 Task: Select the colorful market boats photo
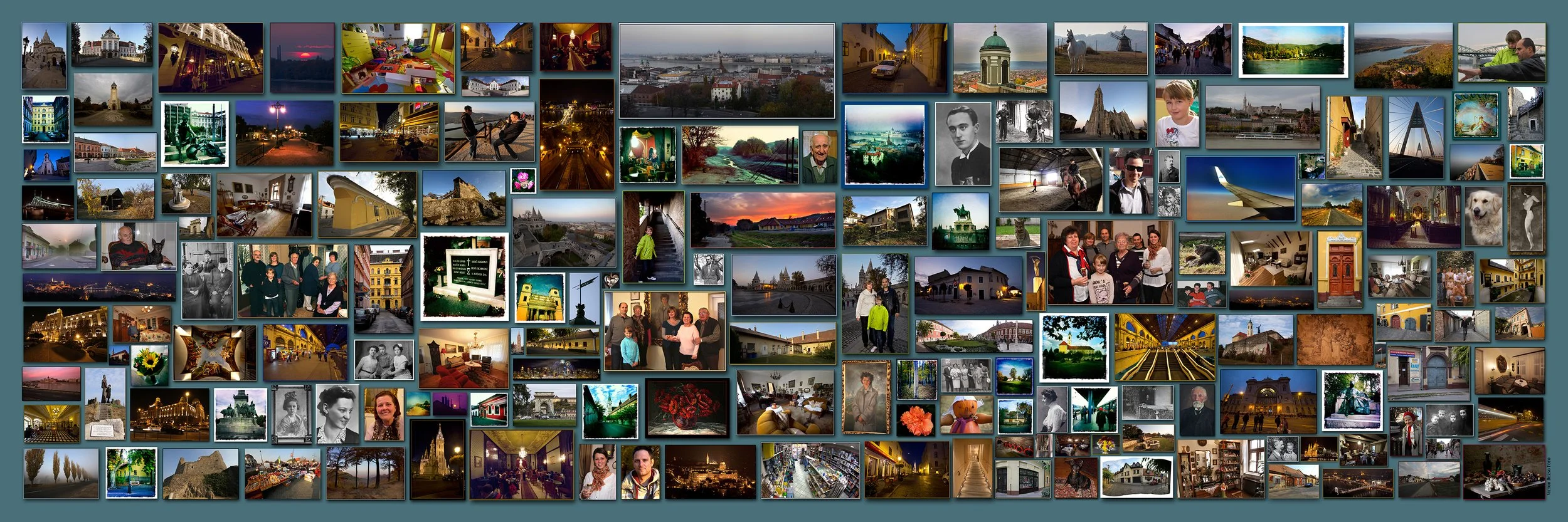pos(282,473)
